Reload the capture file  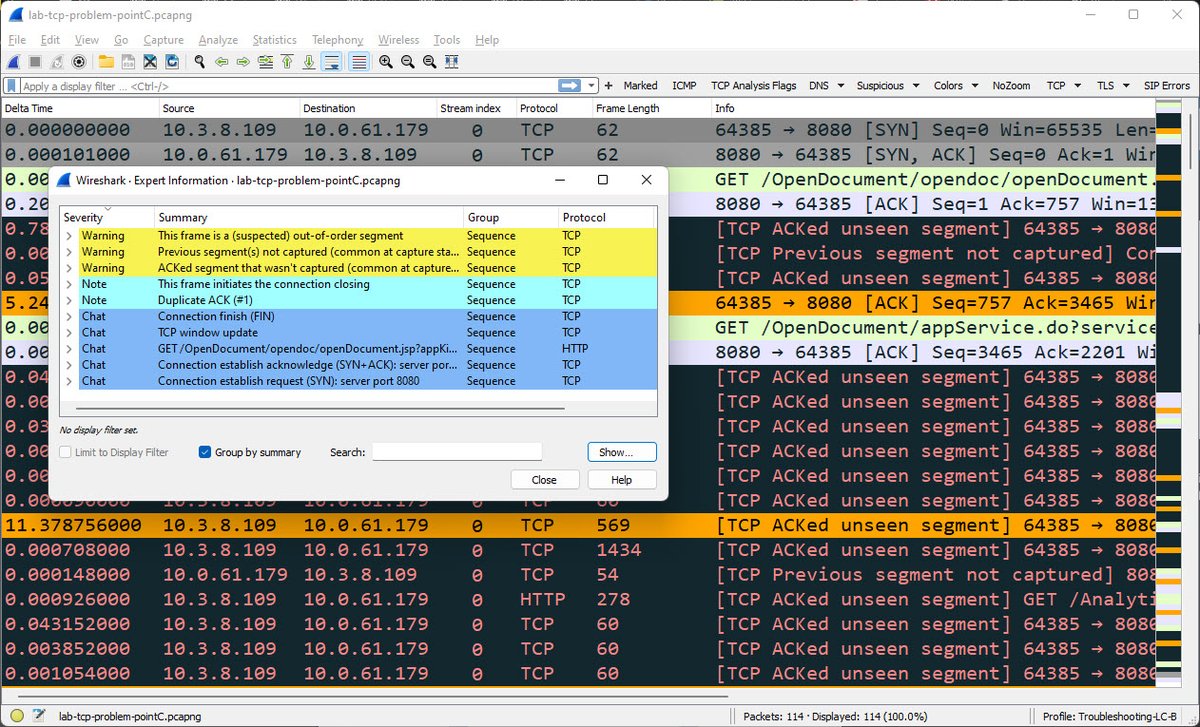172,62
